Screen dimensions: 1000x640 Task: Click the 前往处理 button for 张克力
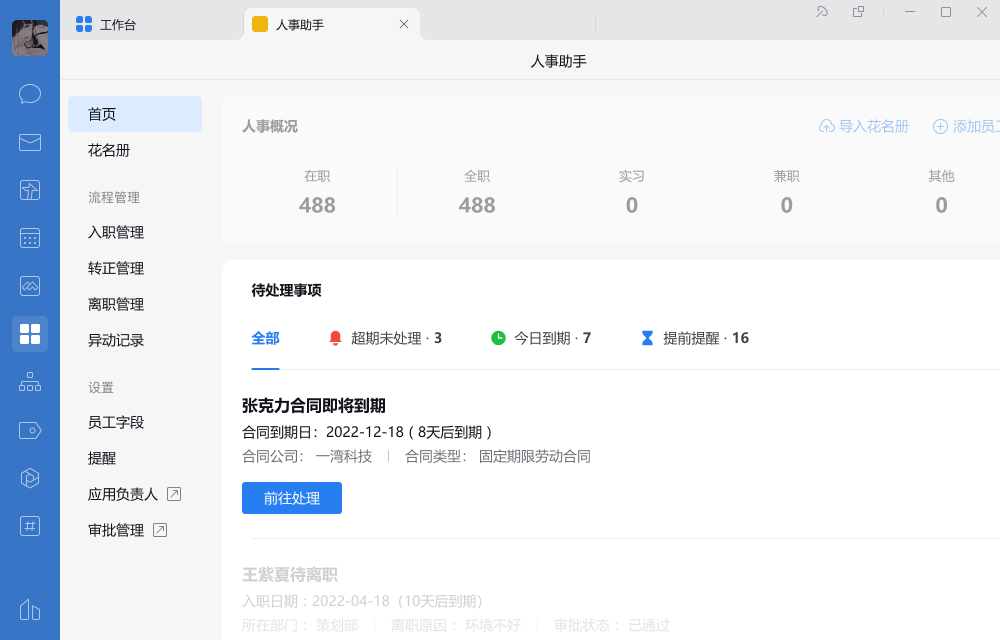[291, 498]
